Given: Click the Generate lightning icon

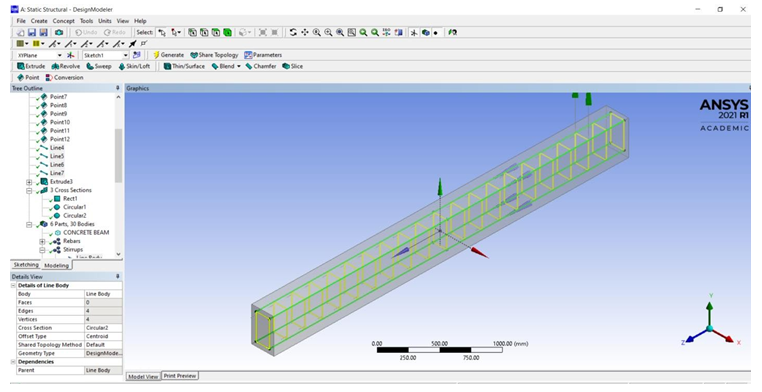Looking at the screenshot, I should (156, 55).
